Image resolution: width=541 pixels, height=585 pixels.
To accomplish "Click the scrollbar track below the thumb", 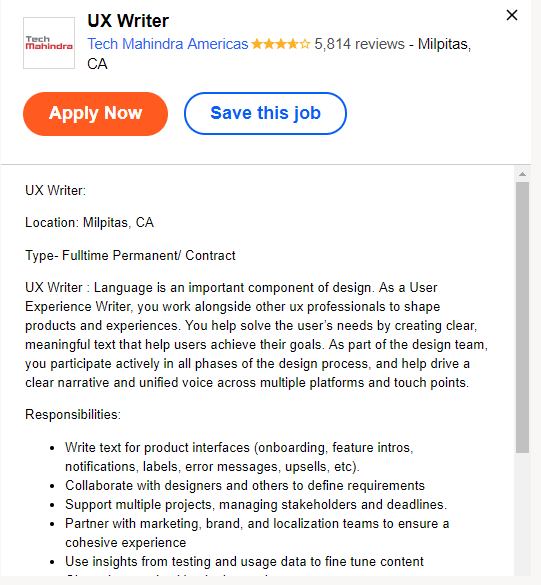I will coord(522,513).
